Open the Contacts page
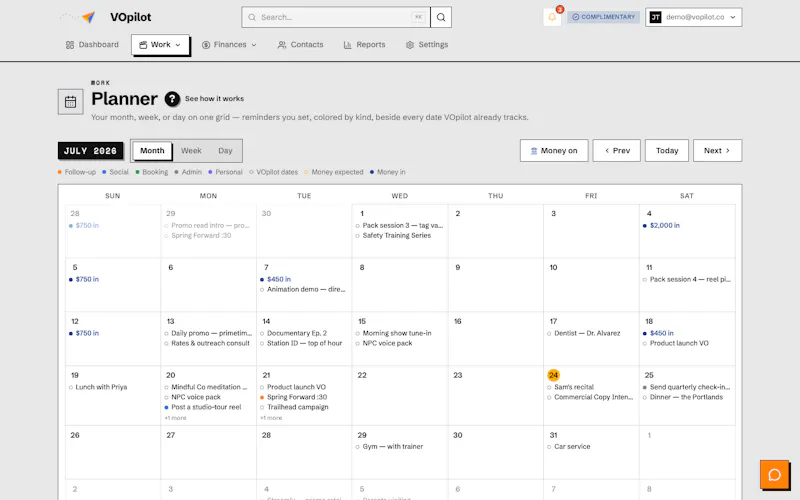This screenshot has height=500, width=800. pyautogui.click(x=301, y=45)
